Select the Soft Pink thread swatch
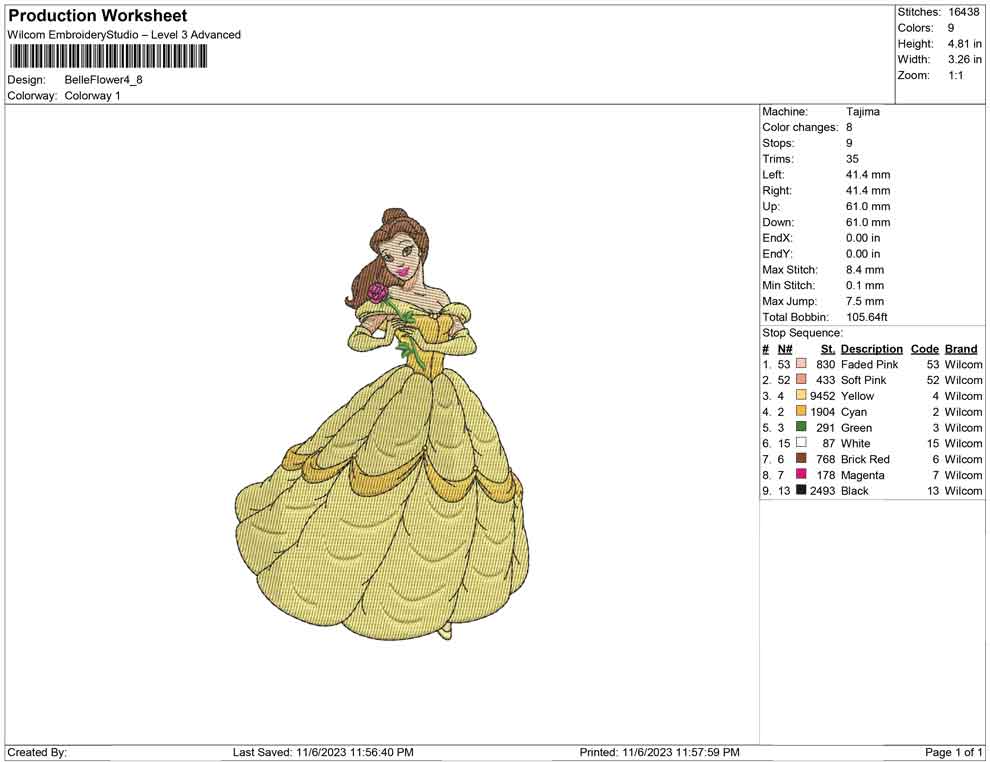 [801, 380]
